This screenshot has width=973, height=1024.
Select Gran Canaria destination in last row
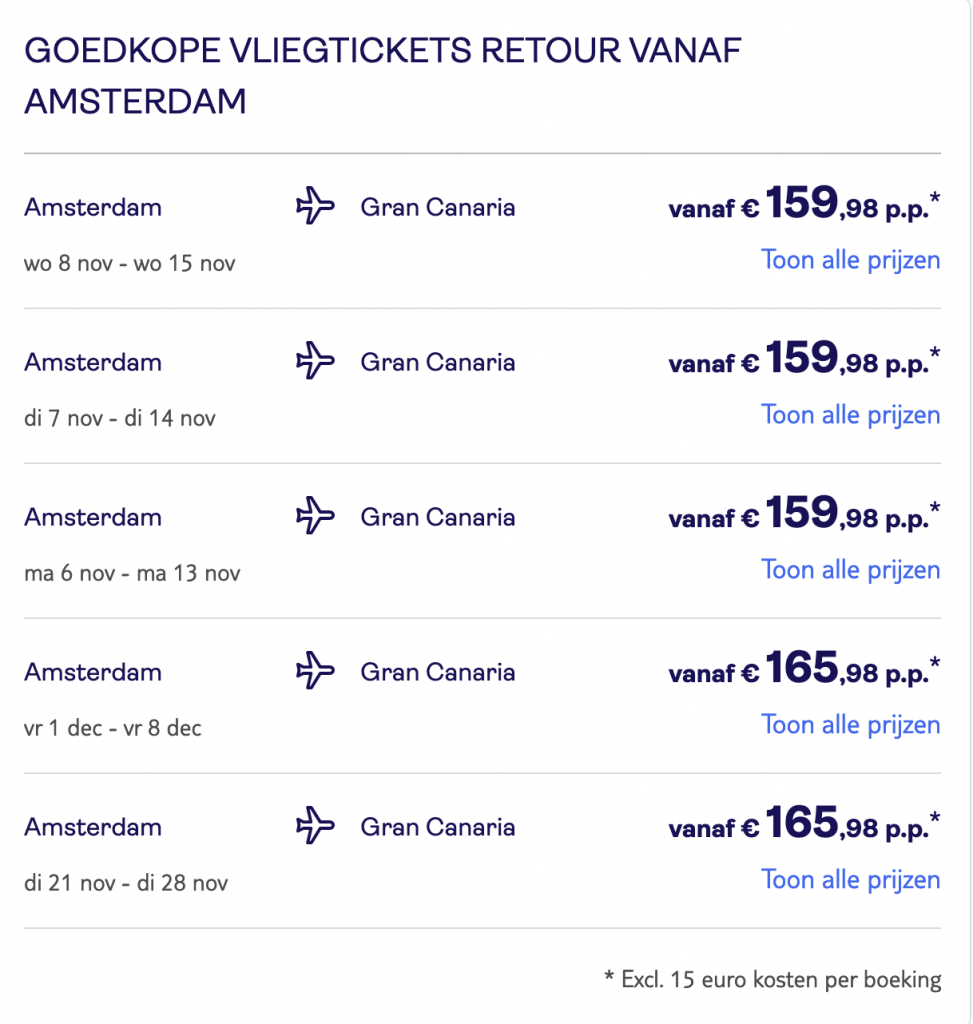tap(438, 827)
